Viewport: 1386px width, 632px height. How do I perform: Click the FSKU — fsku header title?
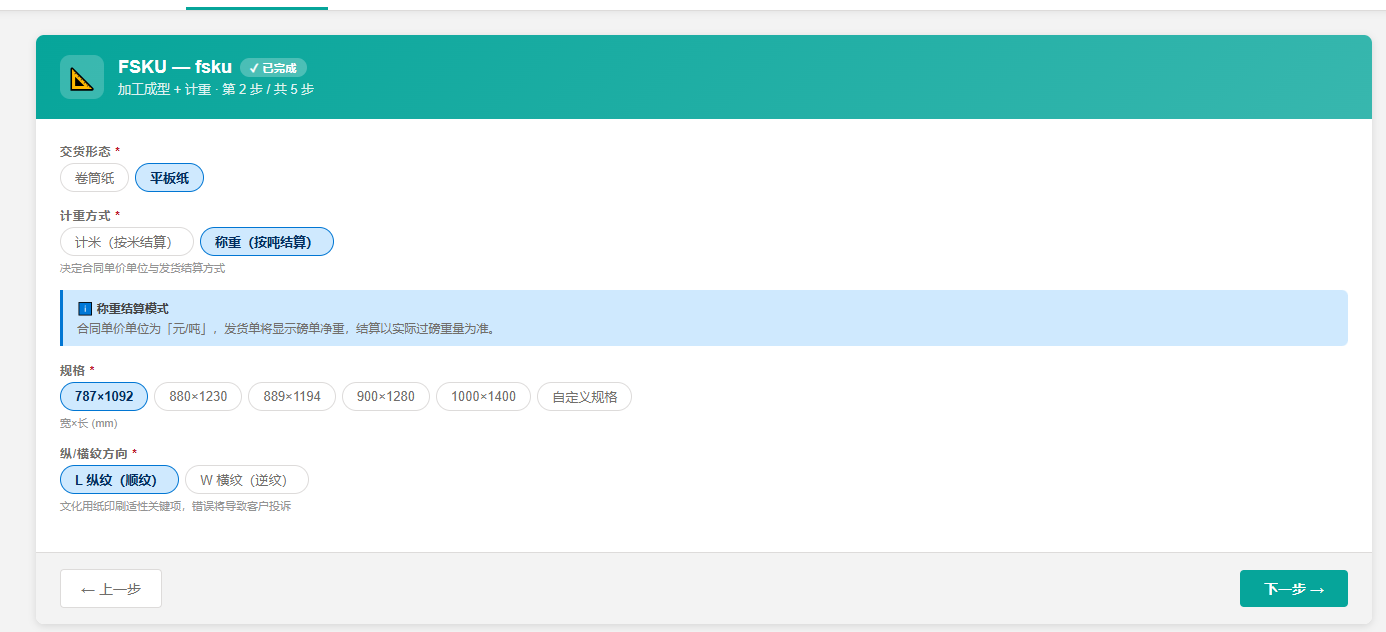point(175,67)
